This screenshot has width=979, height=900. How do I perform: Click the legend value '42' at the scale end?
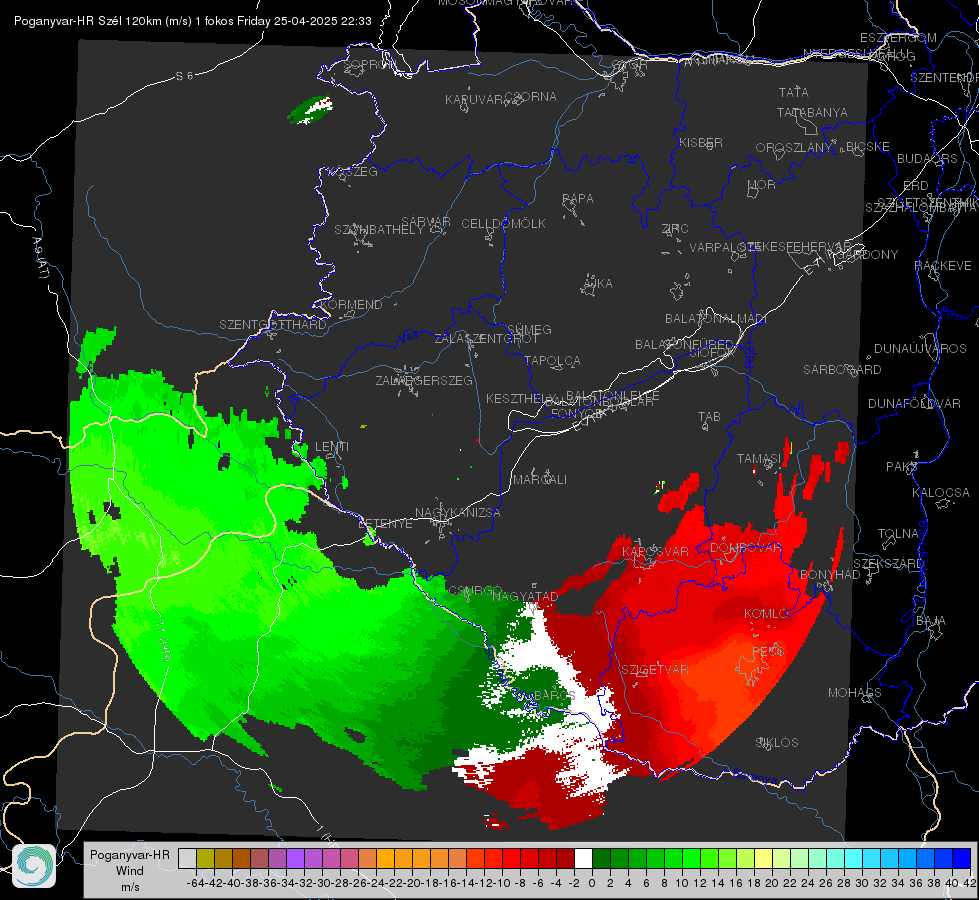[x=969, y=883]
